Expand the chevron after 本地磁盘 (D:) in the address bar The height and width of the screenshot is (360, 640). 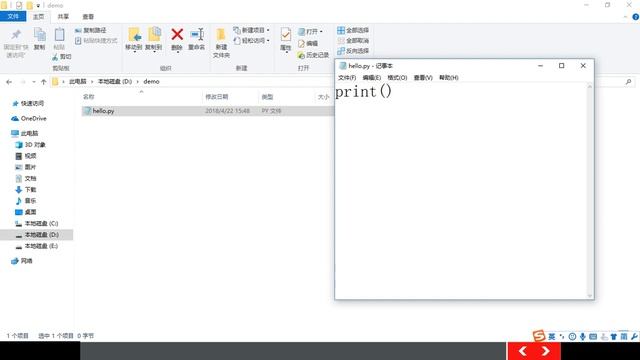click(138, 82)
